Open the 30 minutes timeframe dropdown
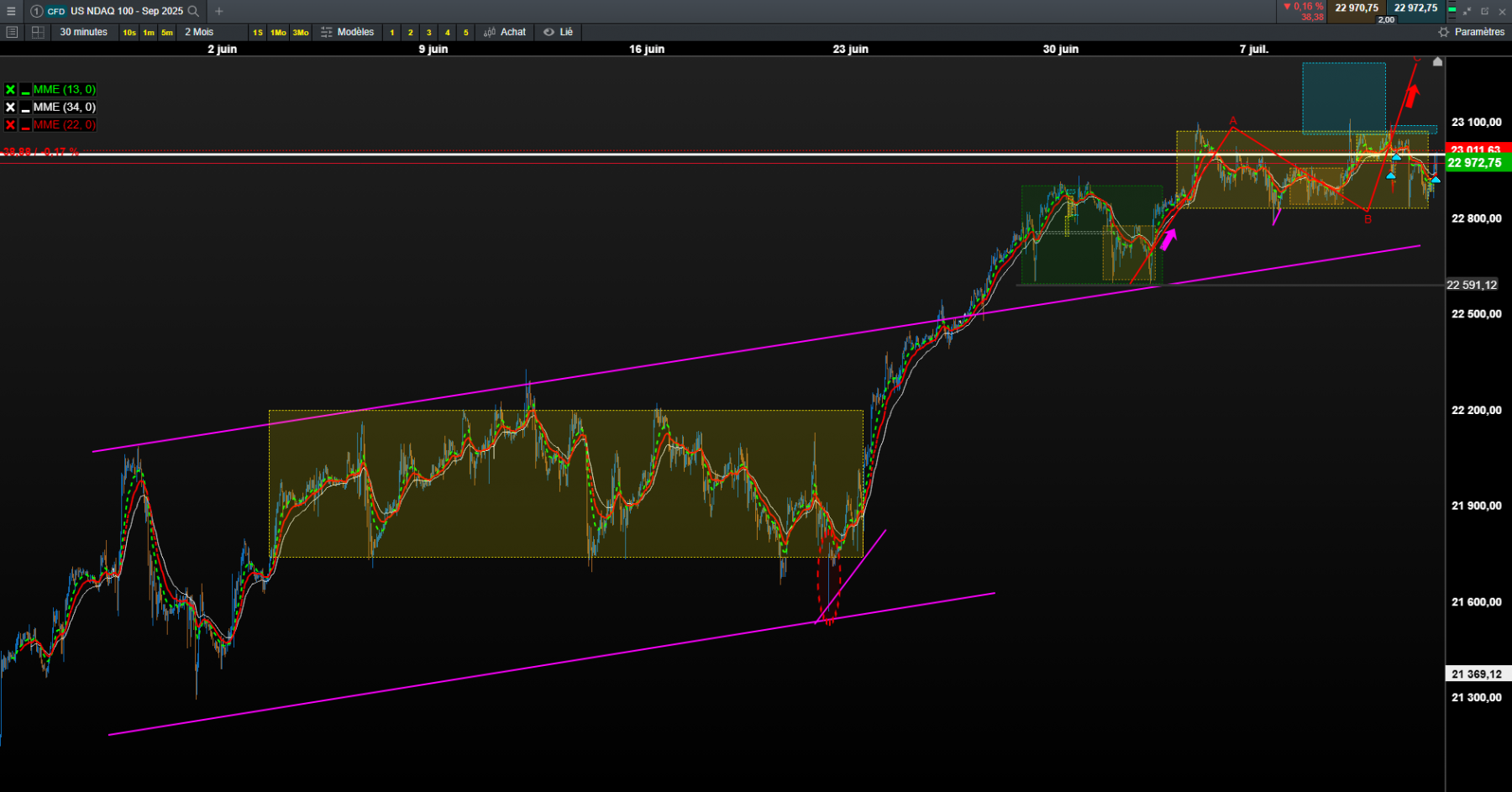Viewport: 1512px width, 792px height. tap(84, 32)
